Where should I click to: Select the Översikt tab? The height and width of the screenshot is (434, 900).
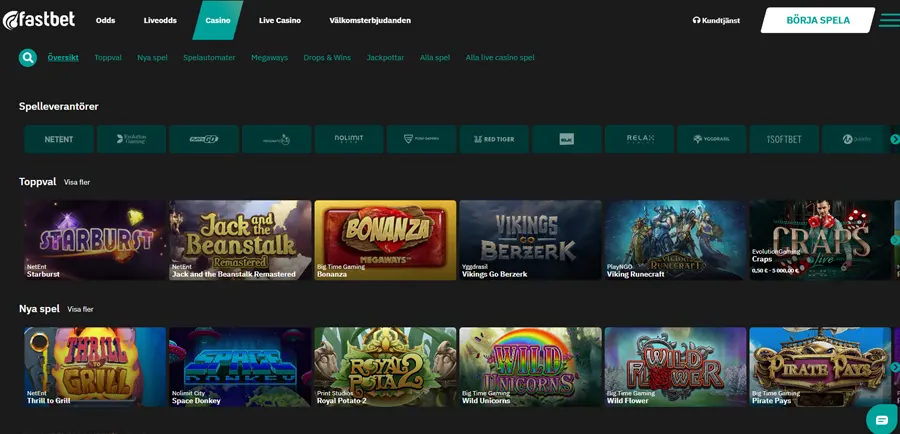point(63,57)
